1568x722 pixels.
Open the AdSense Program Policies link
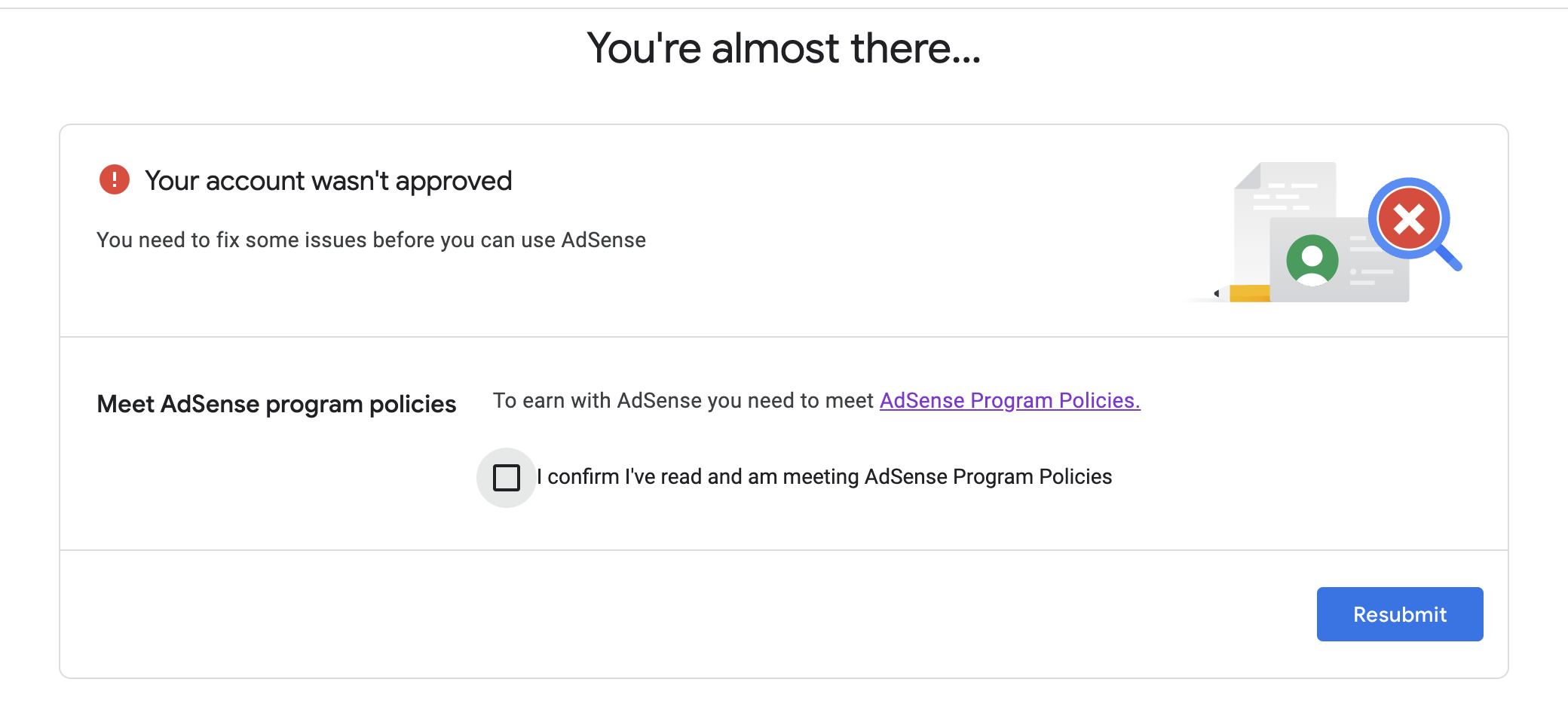(1009, 400)
